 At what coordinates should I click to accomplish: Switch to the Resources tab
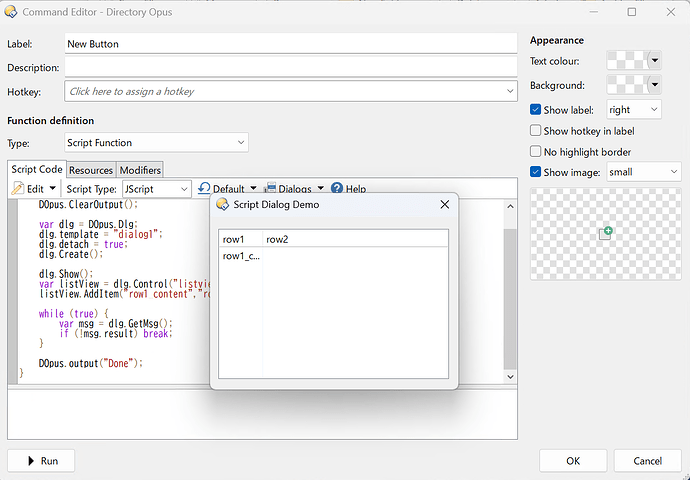coord(91,170)
